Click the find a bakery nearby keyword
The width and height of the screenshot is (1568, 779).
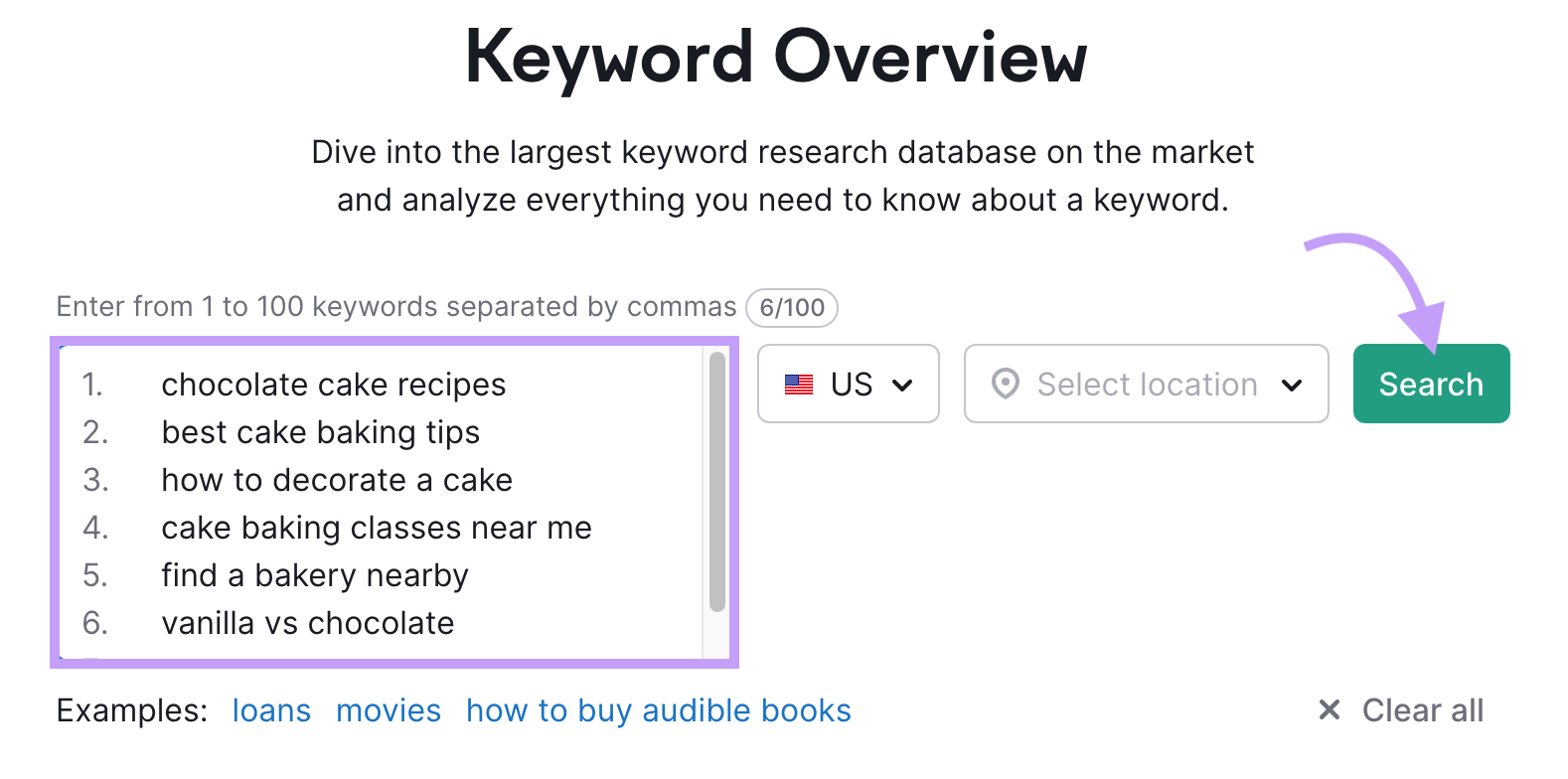tap(314, 575)
